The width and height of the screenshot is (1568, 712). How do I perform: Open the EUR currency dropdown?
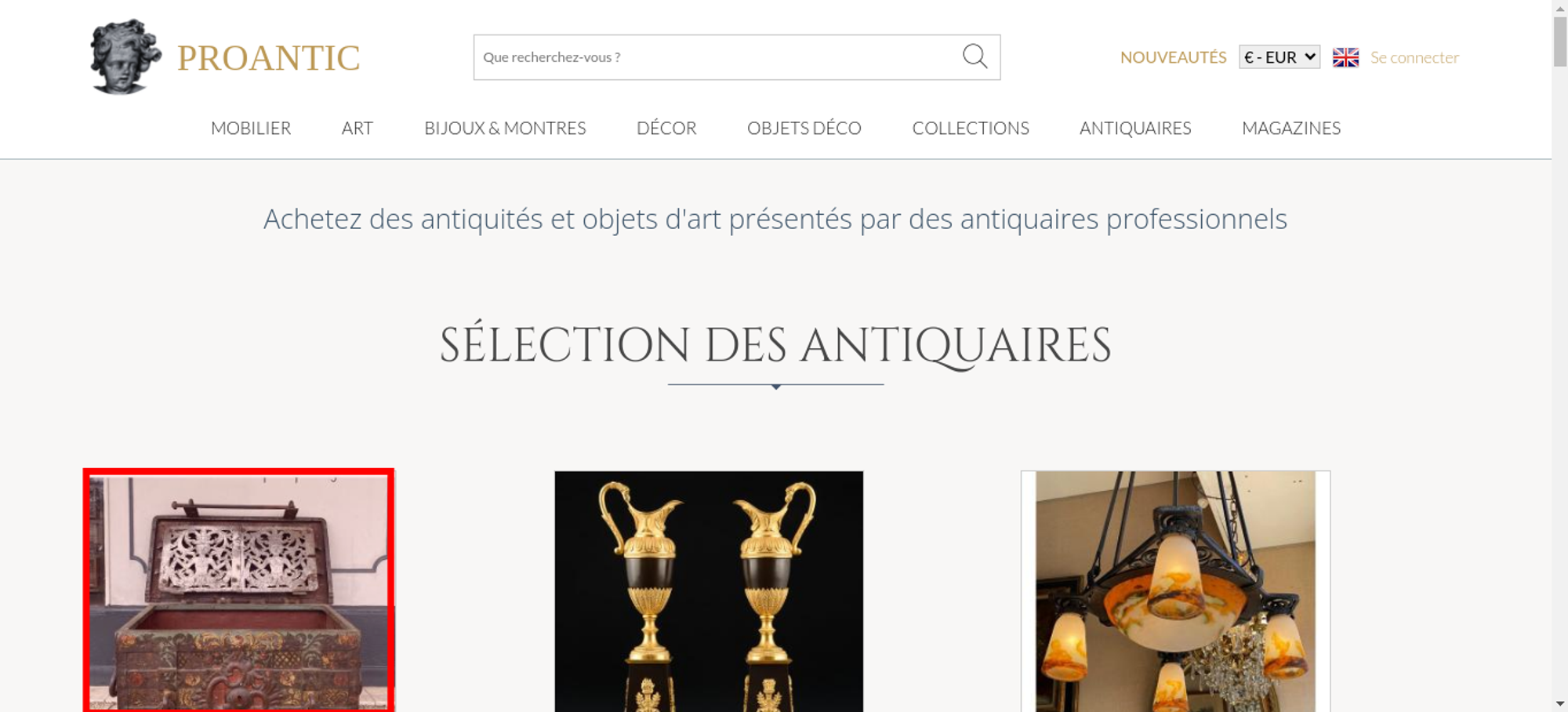tap(1279, 57)
